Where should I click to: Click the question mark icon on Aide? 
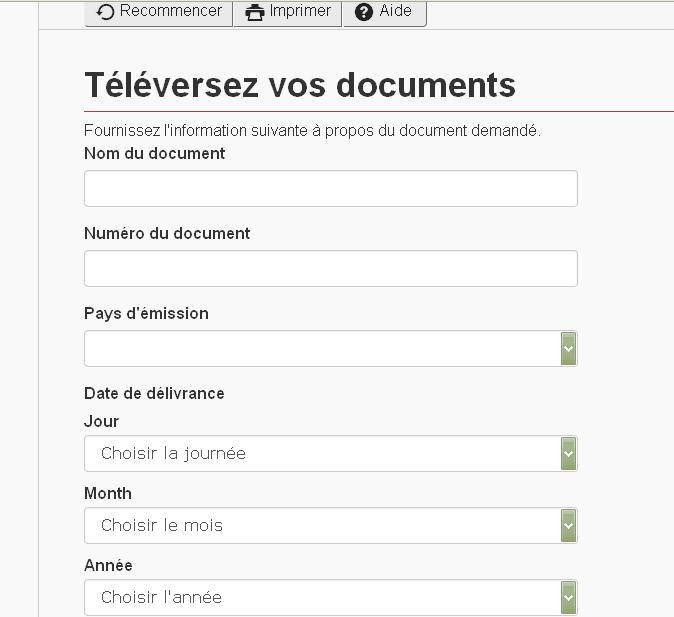click(364, 12)
